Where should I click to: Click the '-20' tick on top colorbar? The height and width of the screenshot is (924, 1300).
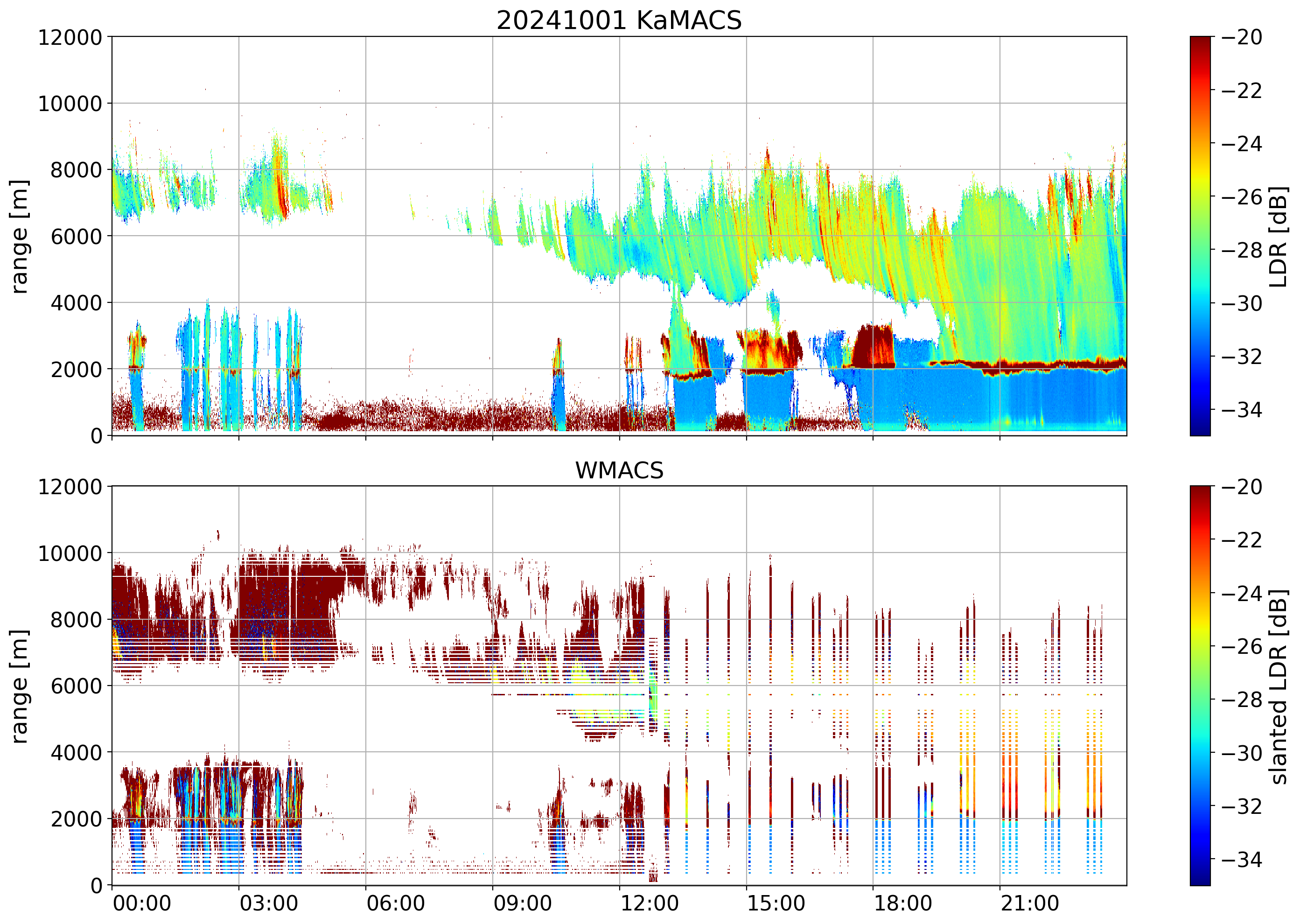pos(1241,37)
